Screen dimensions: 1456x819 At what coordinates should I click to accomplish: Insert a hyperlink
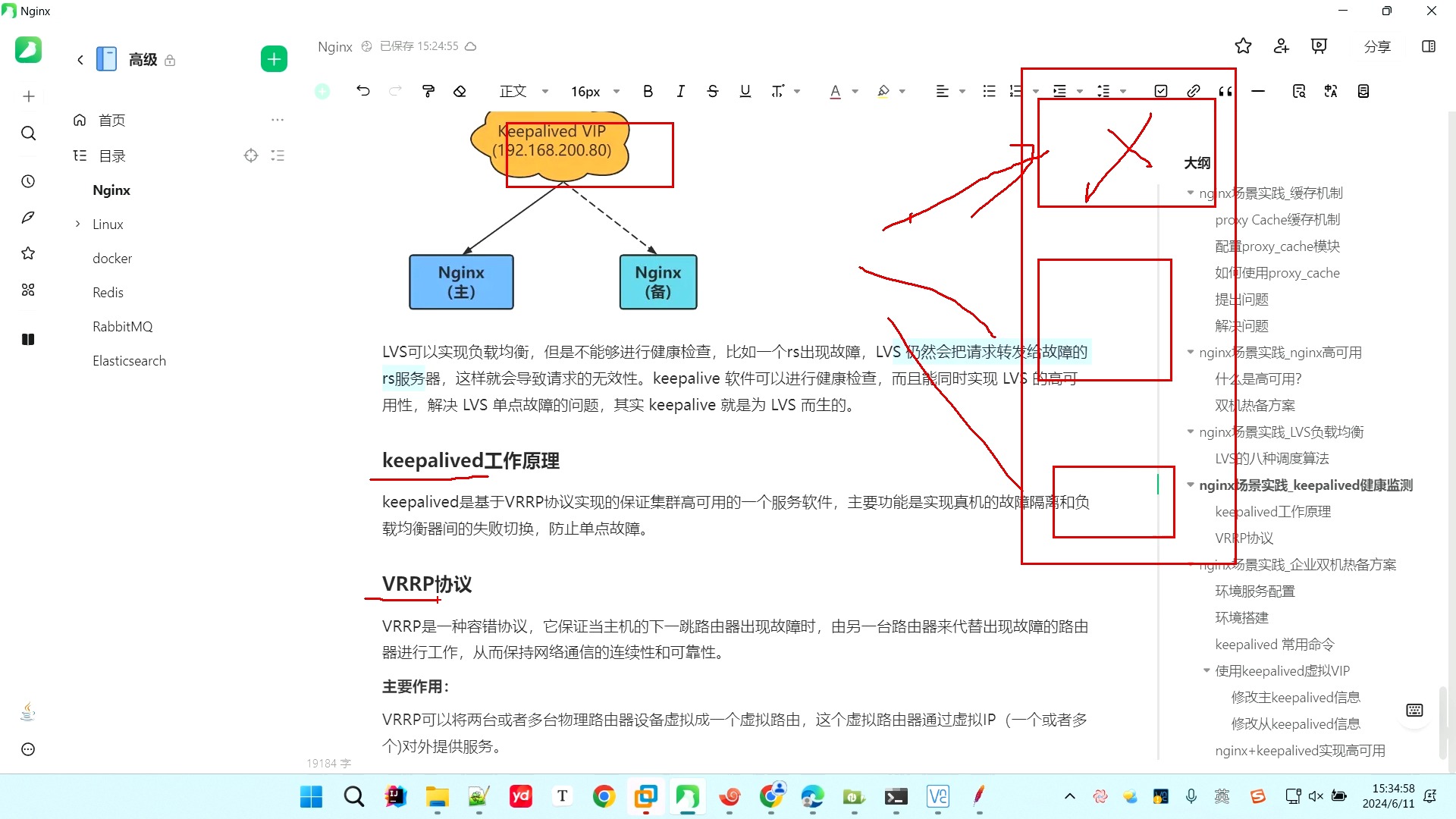[1194, 91]
